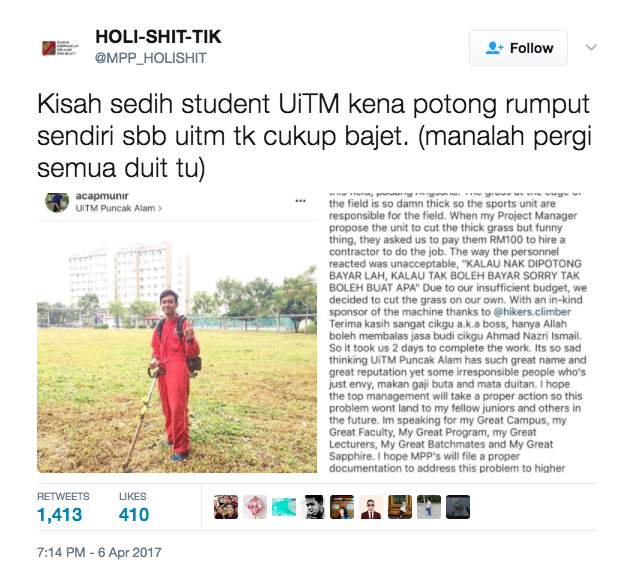The width and height of the screenshot is (634, 562).
Task: Show the 1,413 retweets list
Action: 63,507
